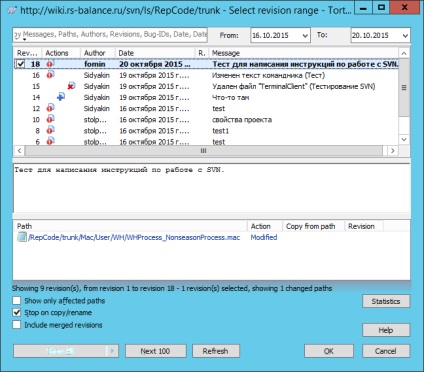The width and height of the screenshot is (424, 372).
Task: Enable Show only affected paths
Action: [17, 301]
